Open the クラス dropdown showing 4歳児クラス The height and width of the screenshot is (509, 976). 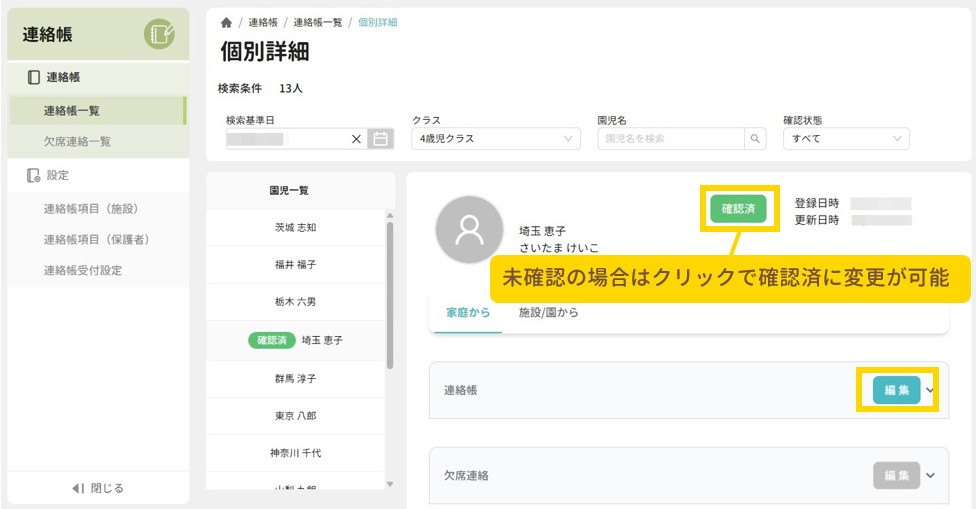496,139
